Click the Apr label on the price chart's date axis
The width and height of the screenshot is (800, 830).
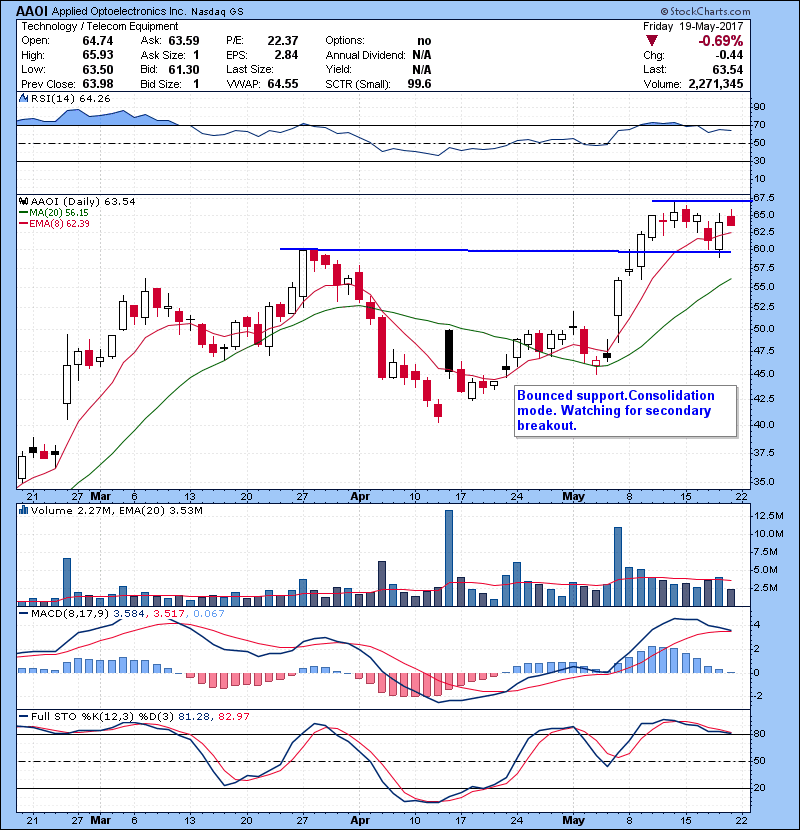tap(360, 497)
